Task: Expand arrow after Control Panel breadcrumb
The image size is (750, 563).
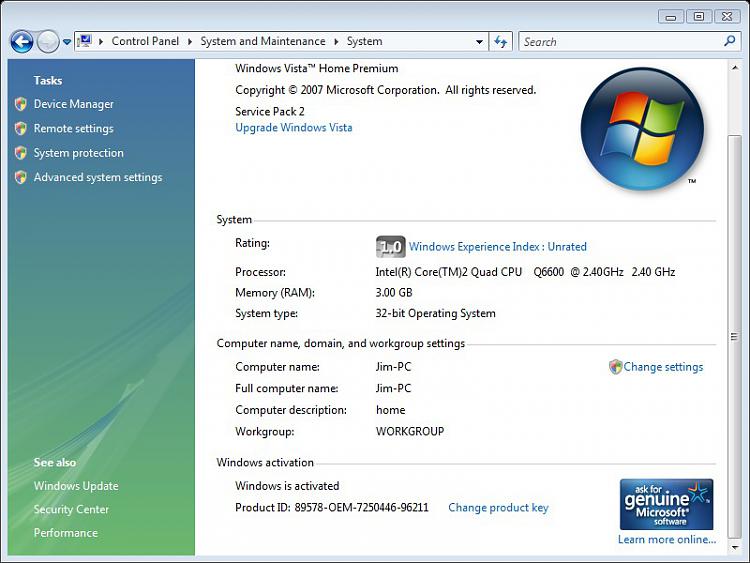Action: point(190,42)
